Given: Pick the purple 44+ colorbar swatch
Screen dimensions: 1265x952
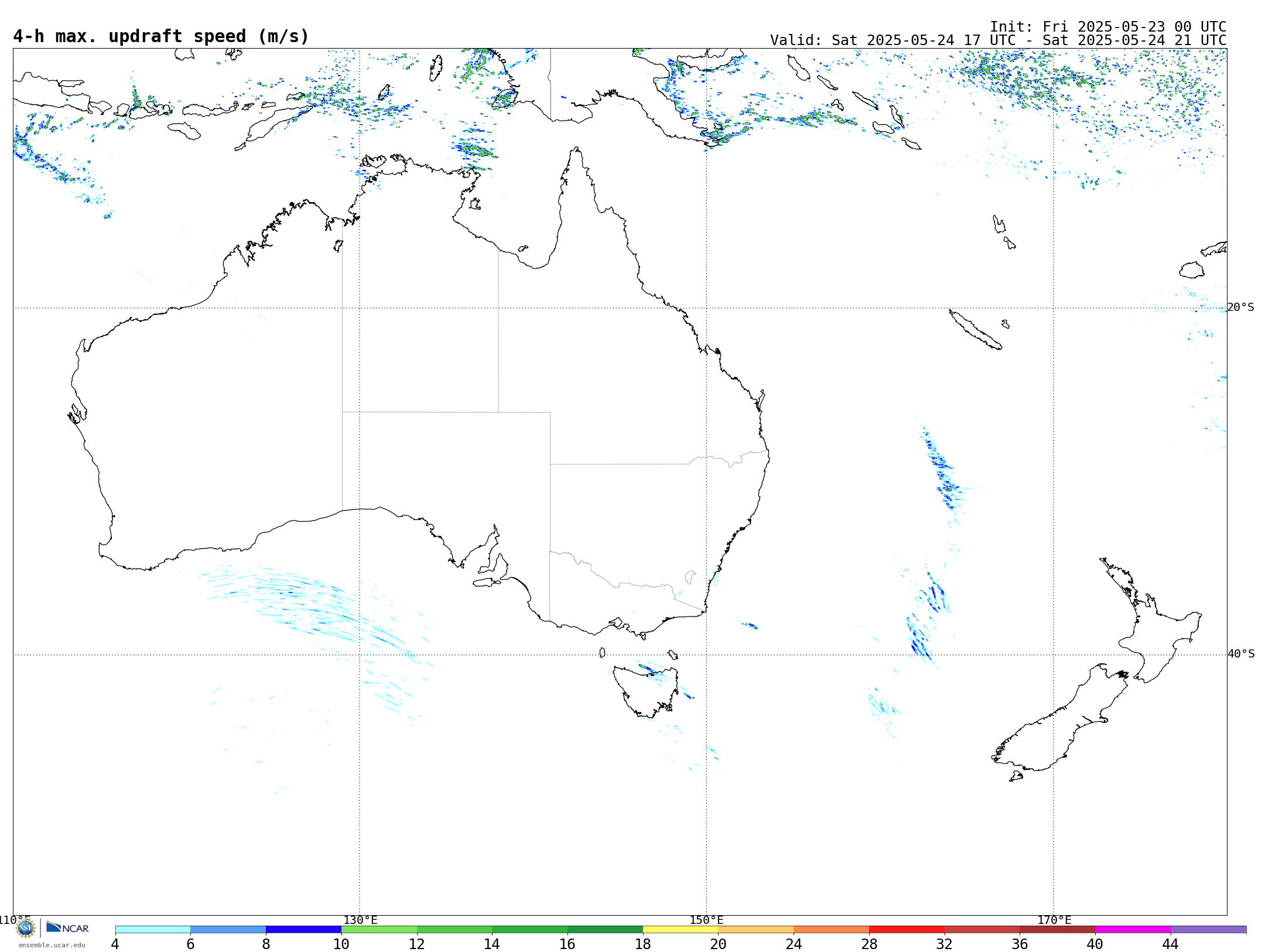Looking at the screenshot, I should (x=1208, y=929).
